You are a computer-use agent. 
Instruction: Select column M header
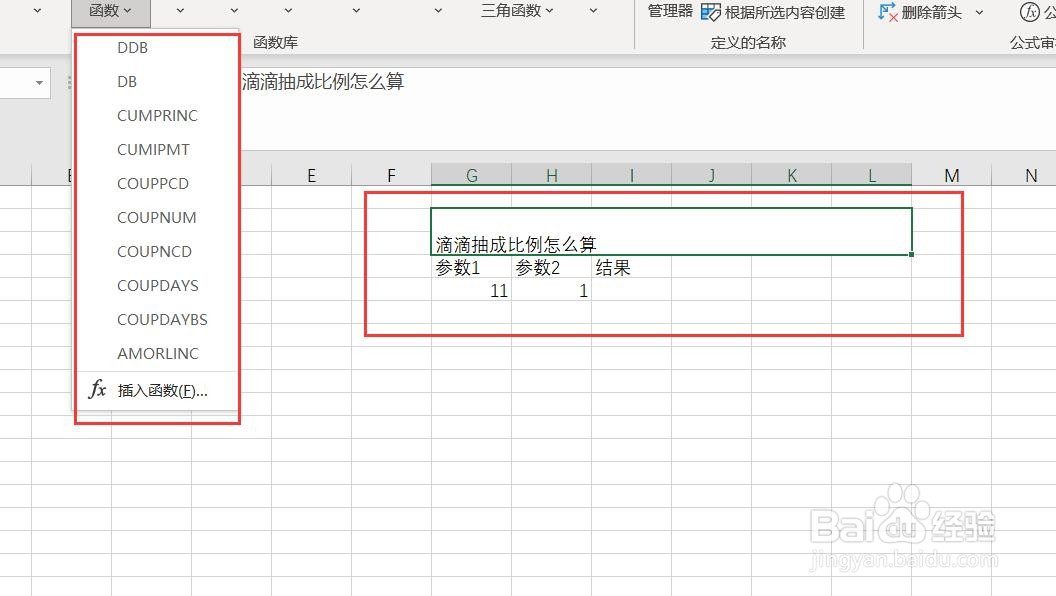(952, 175)
